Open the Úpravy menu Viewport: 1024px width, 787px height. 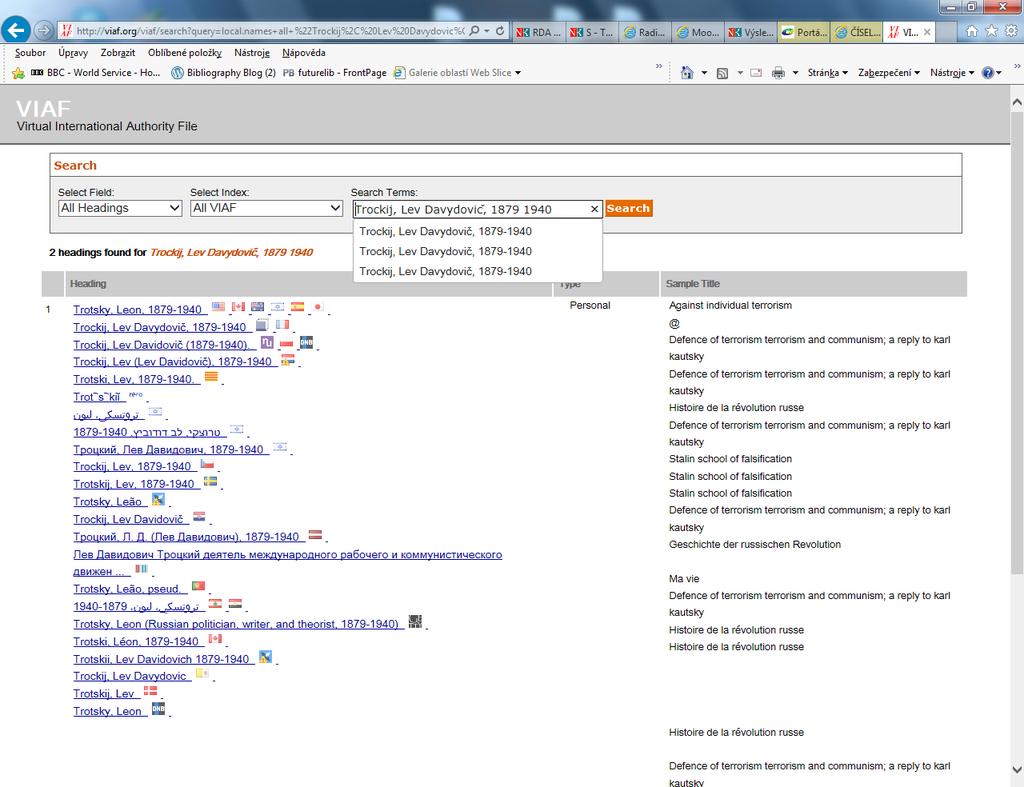click(x=73, y=53)
